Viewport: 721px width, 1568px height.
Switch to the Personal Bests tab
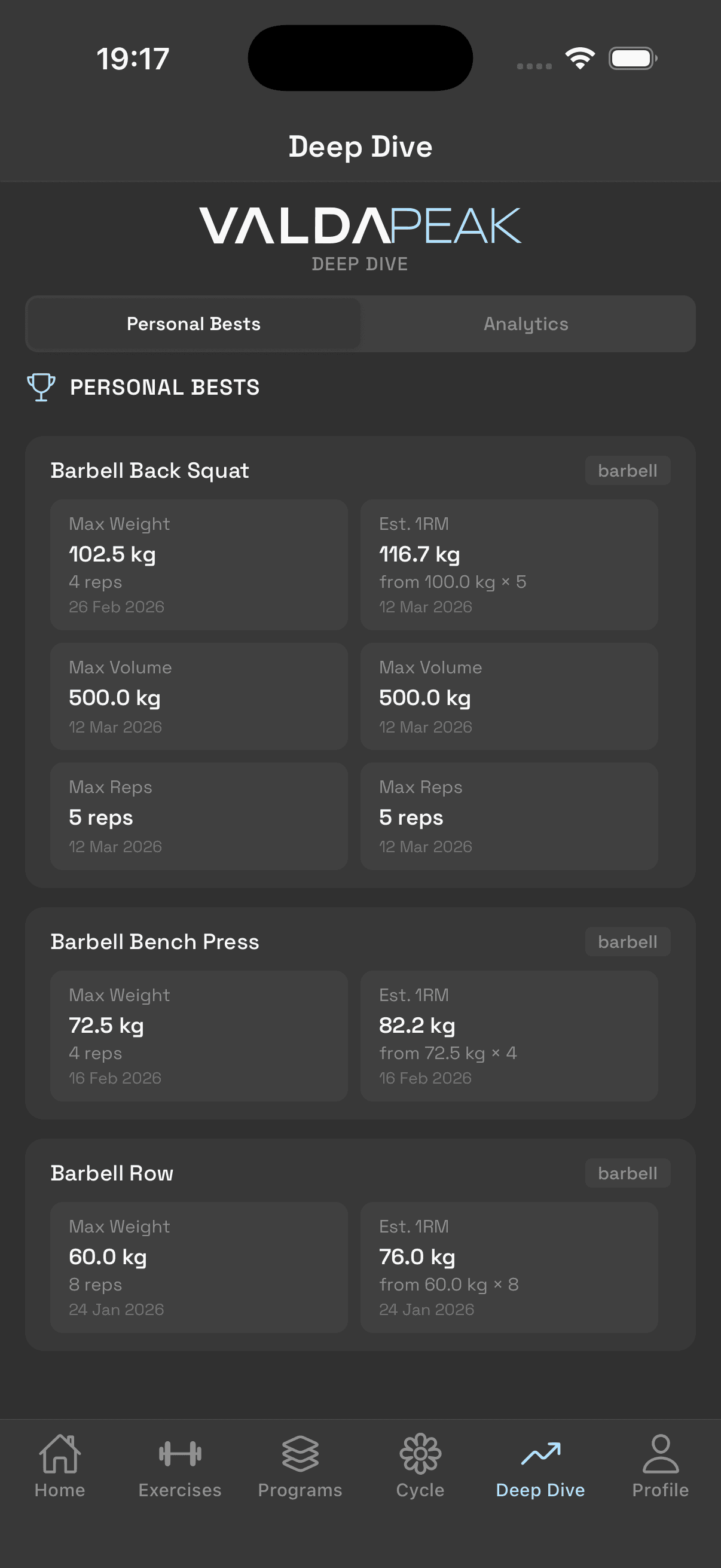(193, 324)
